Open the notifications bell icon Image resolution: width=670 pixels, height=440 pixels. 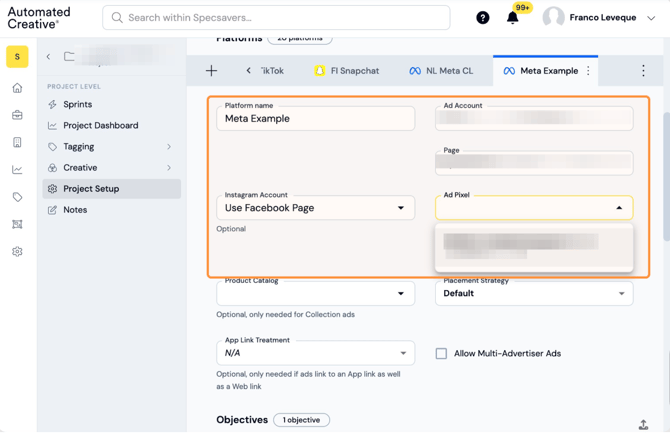point(512,18)
